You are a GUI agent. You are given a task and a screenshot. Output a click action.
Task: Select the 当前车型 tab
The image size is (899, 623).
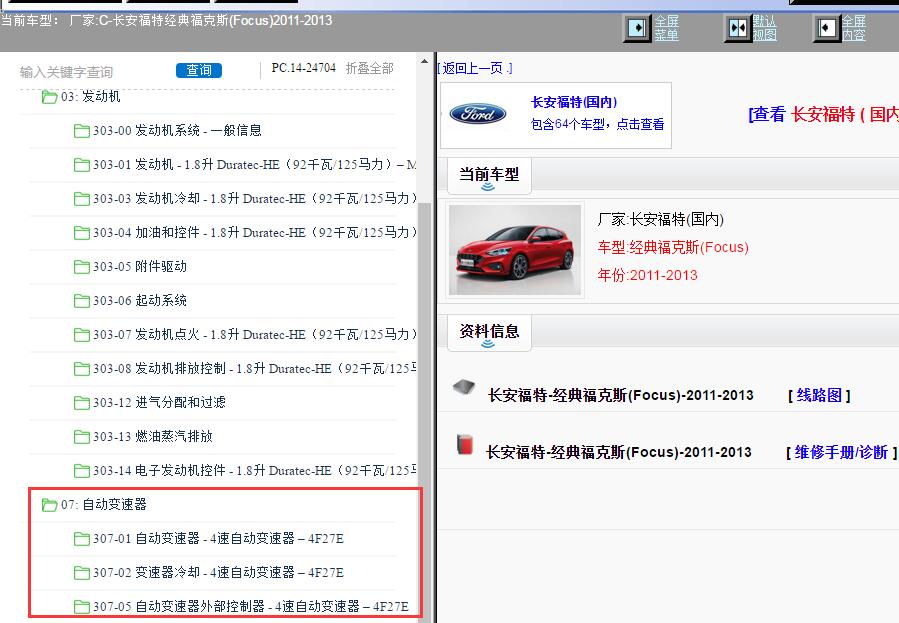tap(489, 175)
